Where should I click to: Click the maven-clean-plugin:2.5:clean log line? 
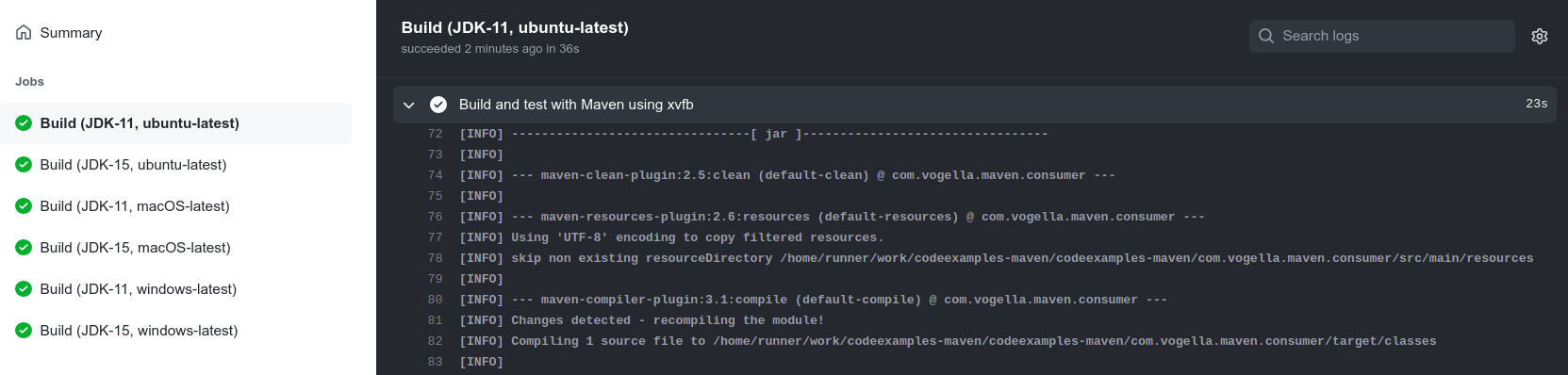(x=787, y=175)
